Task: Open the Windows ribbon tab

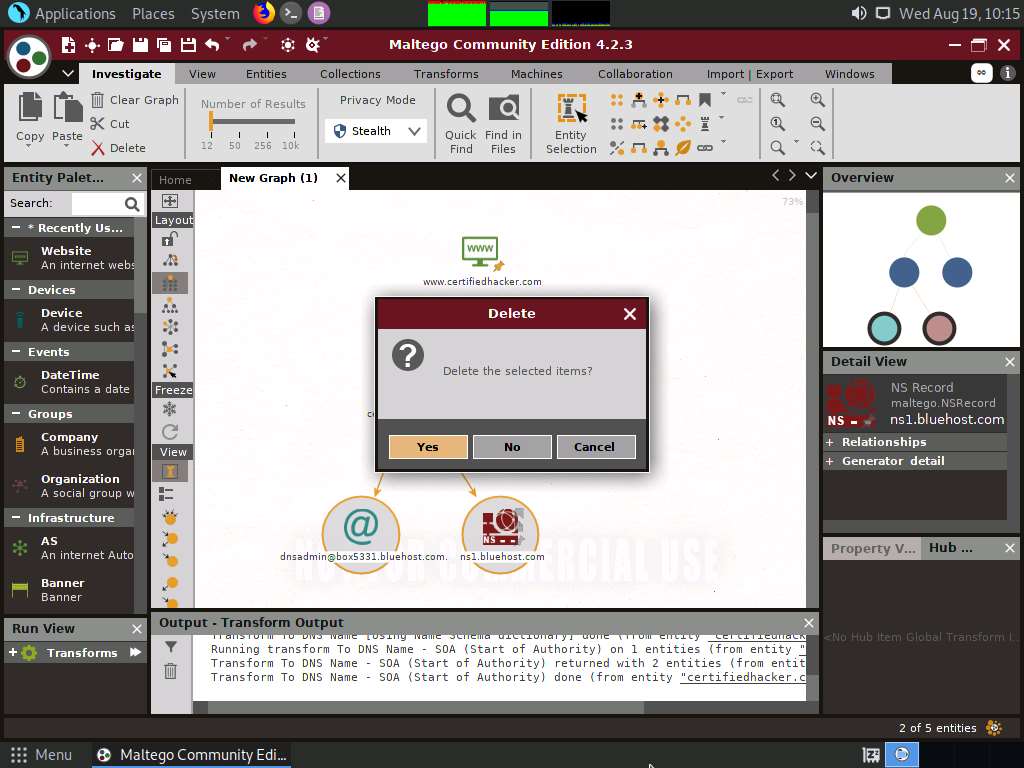Action: 849,74
